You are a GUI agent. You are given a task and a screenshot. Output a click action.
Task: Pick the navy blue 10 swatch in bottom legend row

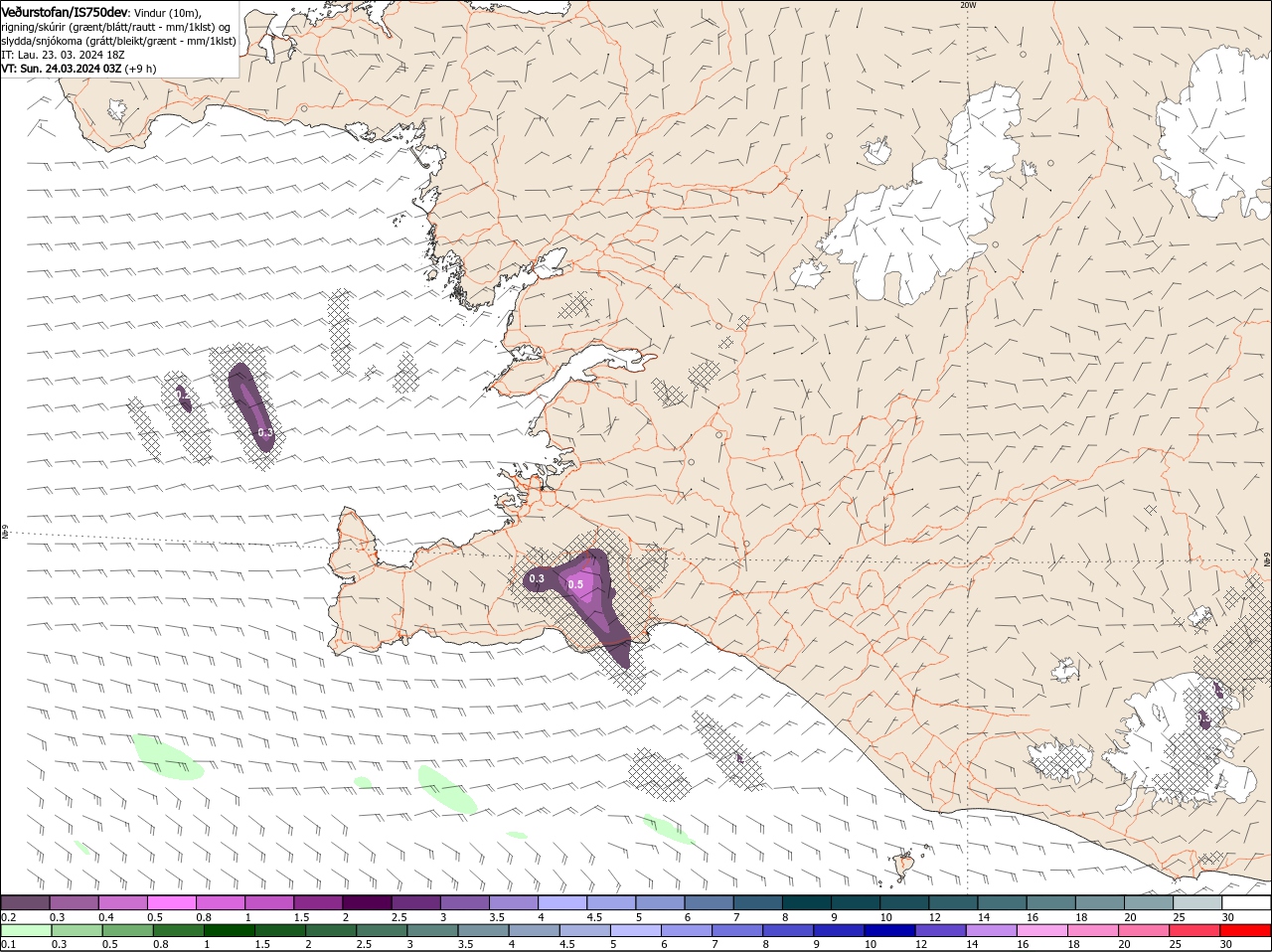(x=889, y=931)
